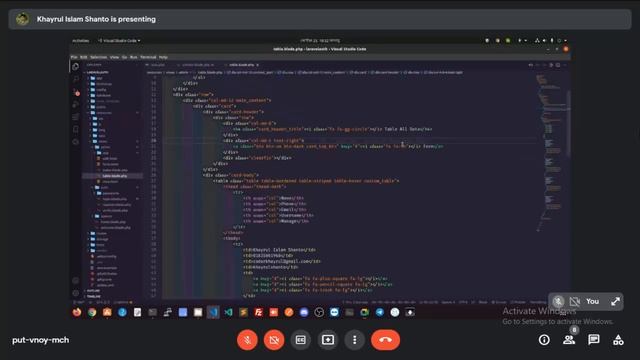Open Run and Debug in activity bar
Screen dimensions: 640x360
(x=76, y=104)
